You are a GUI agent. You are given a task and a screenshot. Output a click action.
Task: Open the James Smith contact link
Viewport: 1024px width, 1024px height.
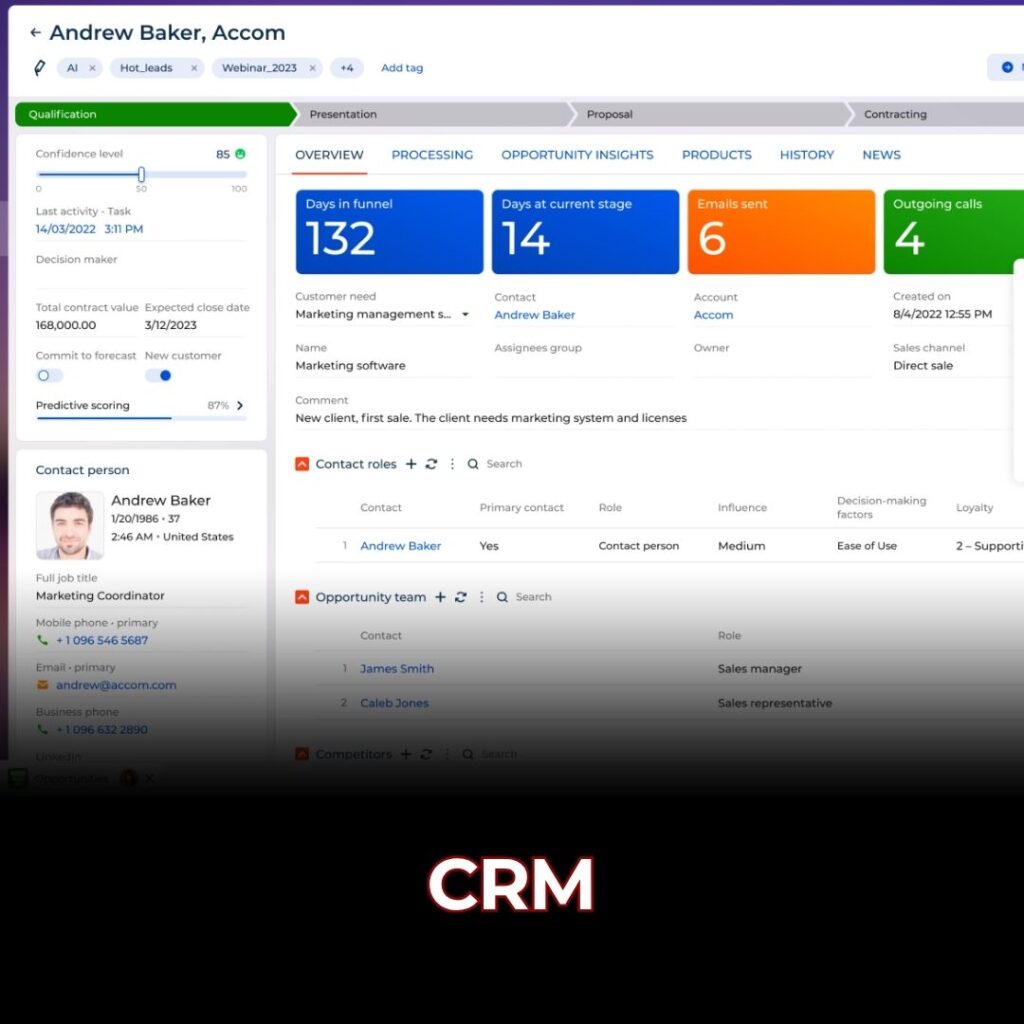(397, 669)
